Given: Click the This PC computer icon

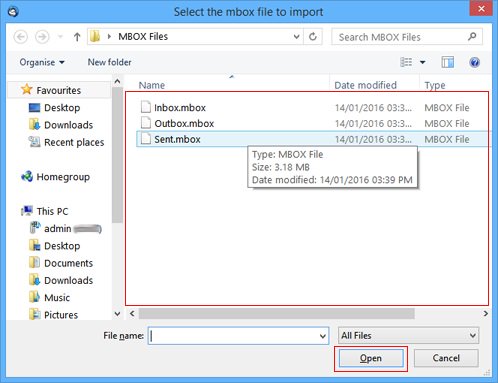Looking at the screenshot, I should coord(27,211).
